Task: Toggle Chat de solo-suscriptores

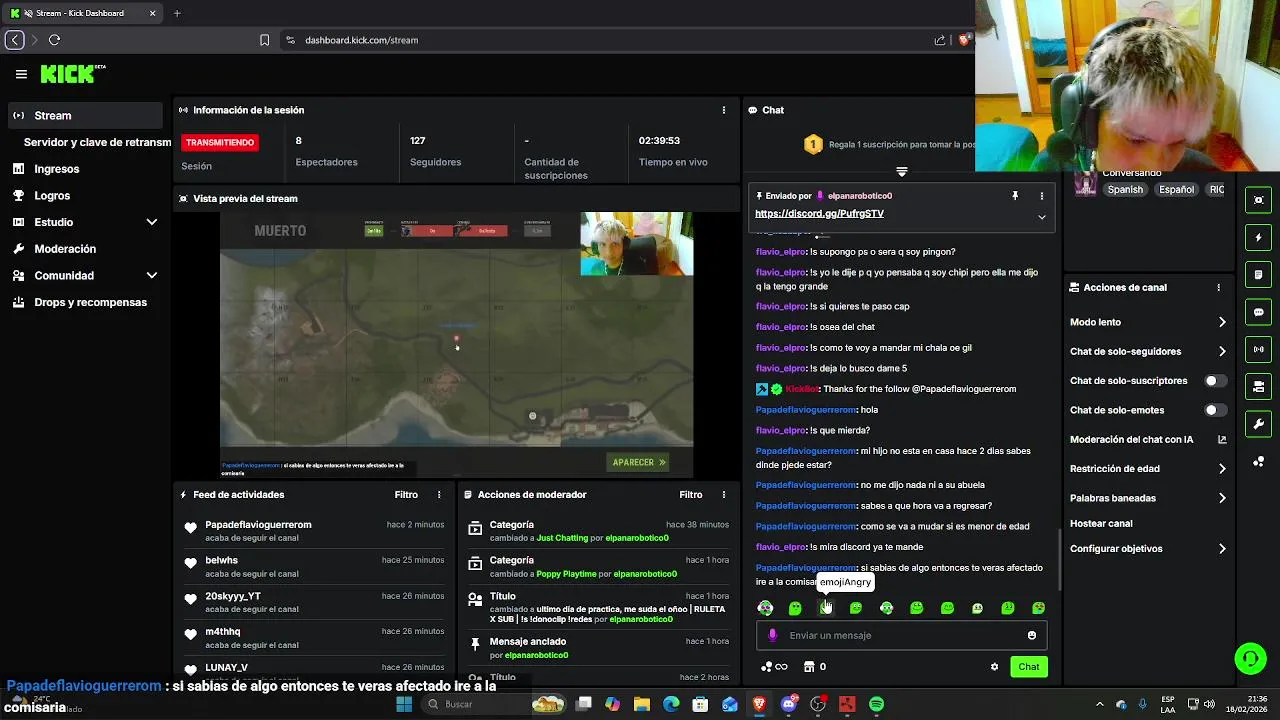Action: (x=1215, y=381)
